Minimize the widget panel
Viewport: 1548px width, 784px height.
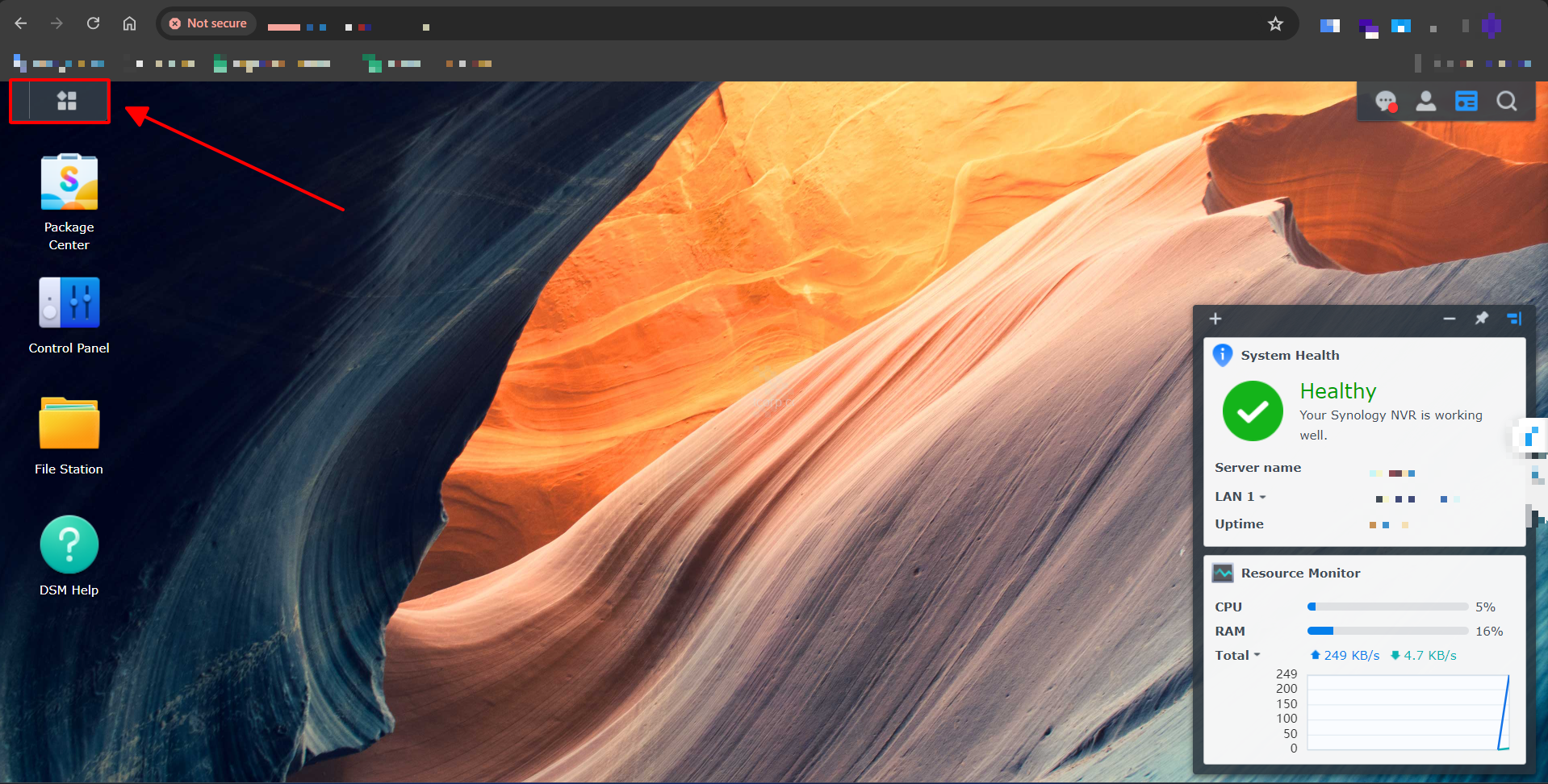pos(1450,319)
